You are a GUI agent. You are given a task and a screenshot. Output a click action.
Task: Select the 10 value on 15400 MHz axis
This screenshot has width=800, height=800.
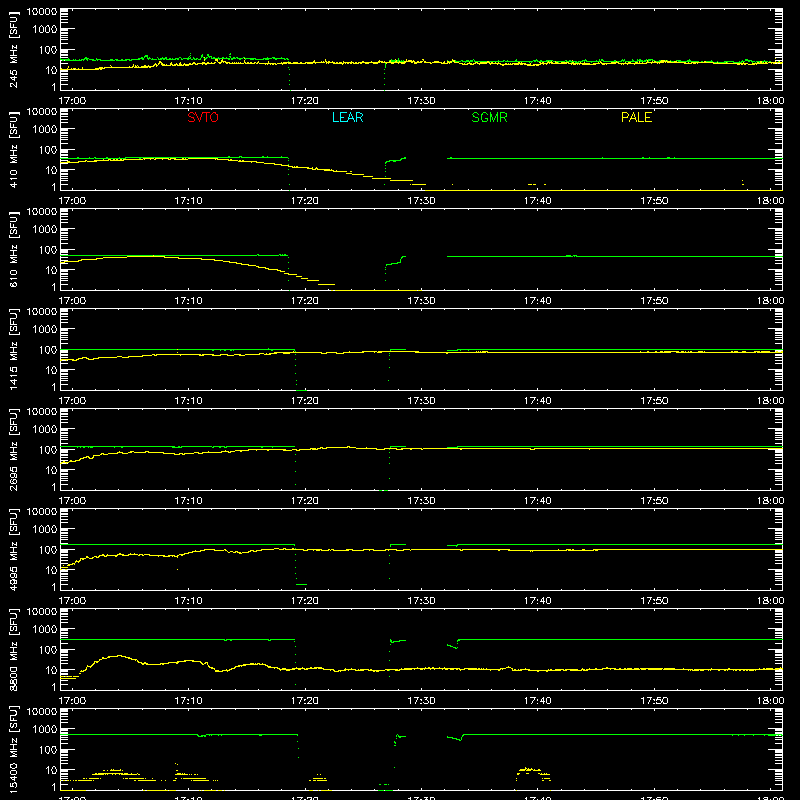[x=51, y=770]
